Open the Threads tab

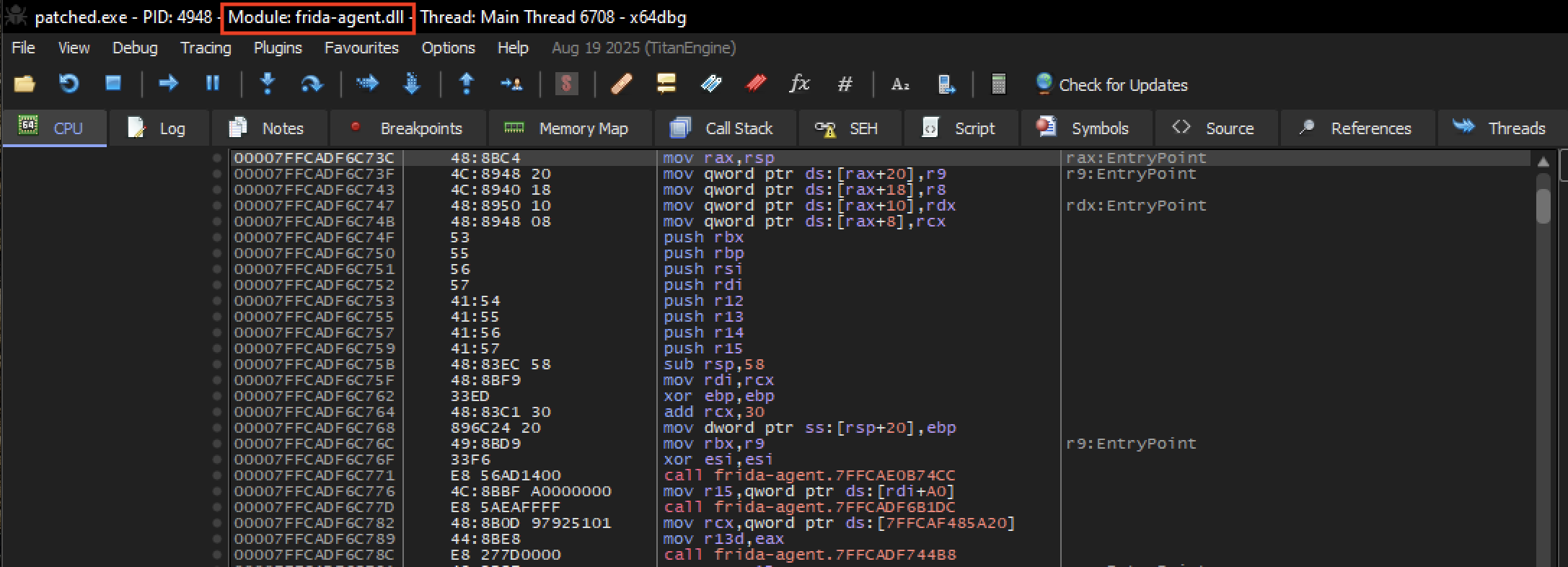pyautogui.click(x=1502, y=128)
